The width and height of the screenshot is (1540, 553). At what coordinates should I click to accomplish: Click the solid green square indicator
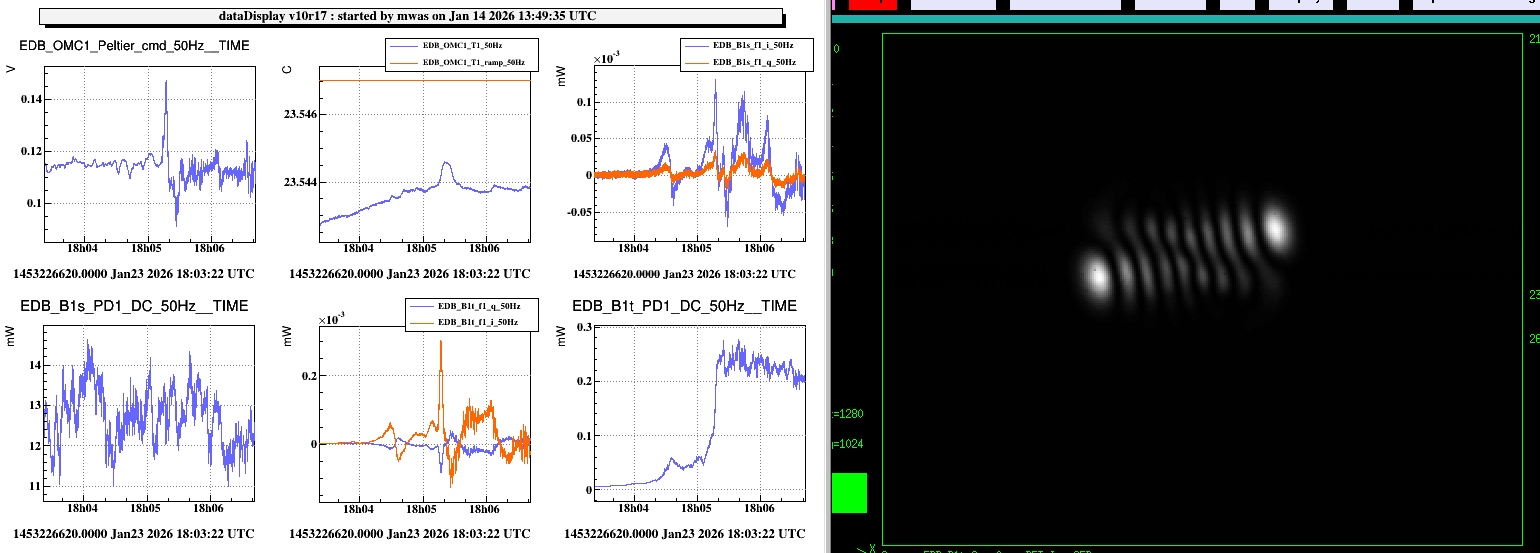point(849,493)
